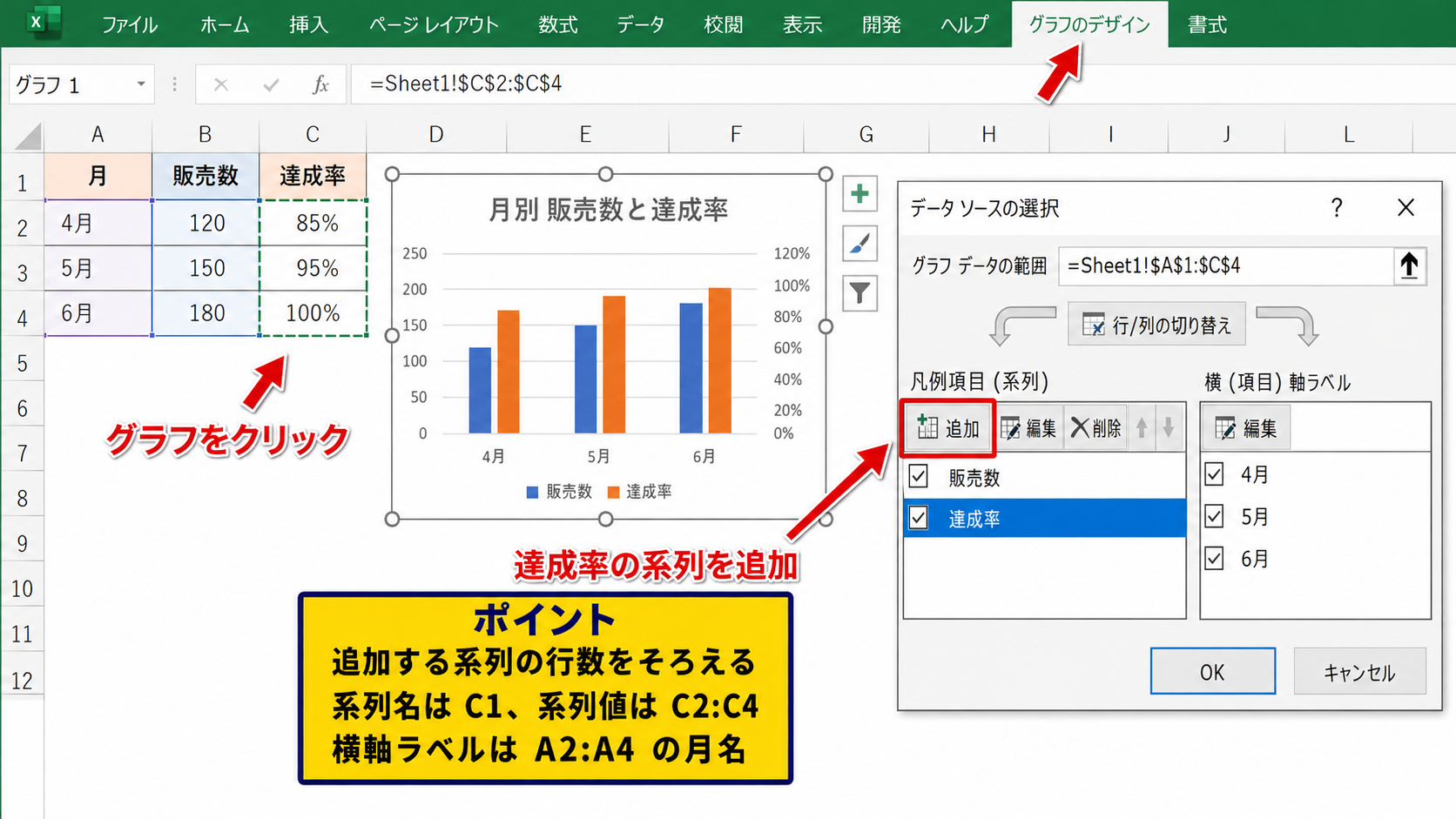Move the selected series down

(1169, 427)
